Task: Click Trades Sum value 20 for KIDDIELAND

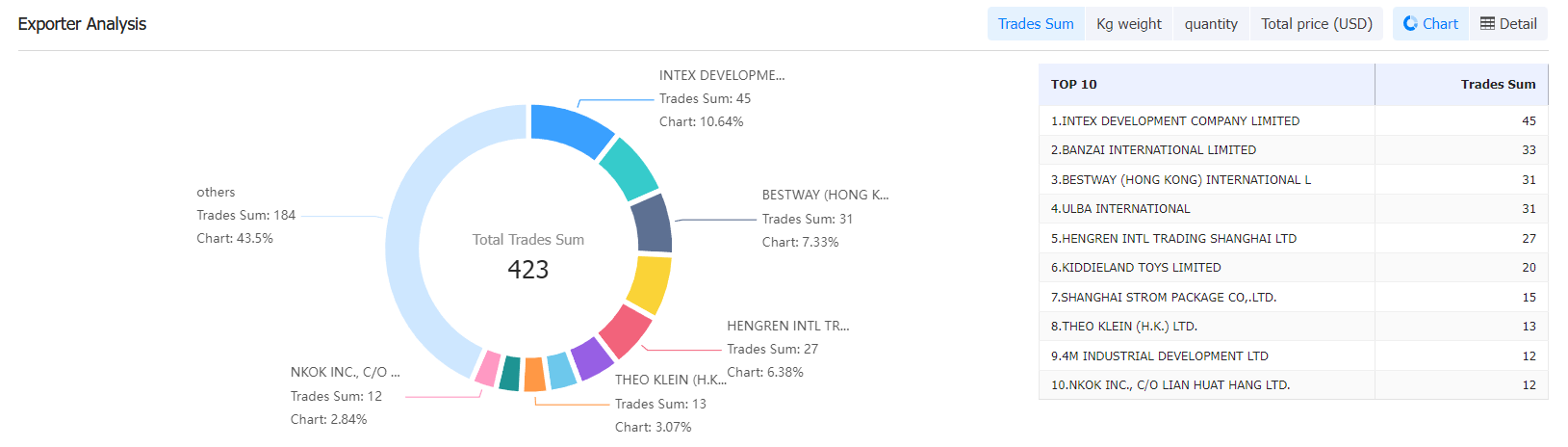Action: click(x=1529, y=267)
